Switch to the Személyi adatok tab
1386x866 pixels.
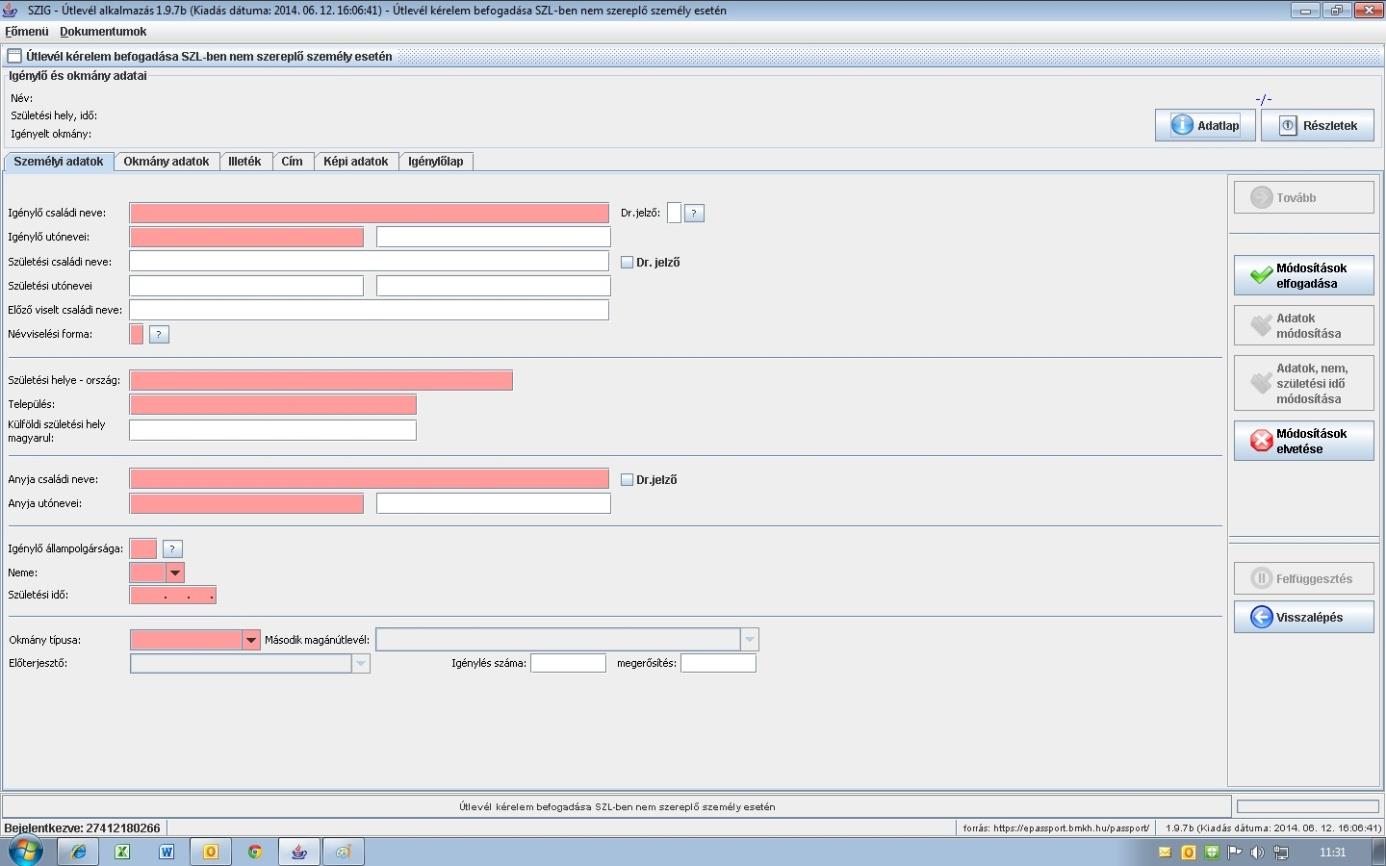[x=58, y=161]
